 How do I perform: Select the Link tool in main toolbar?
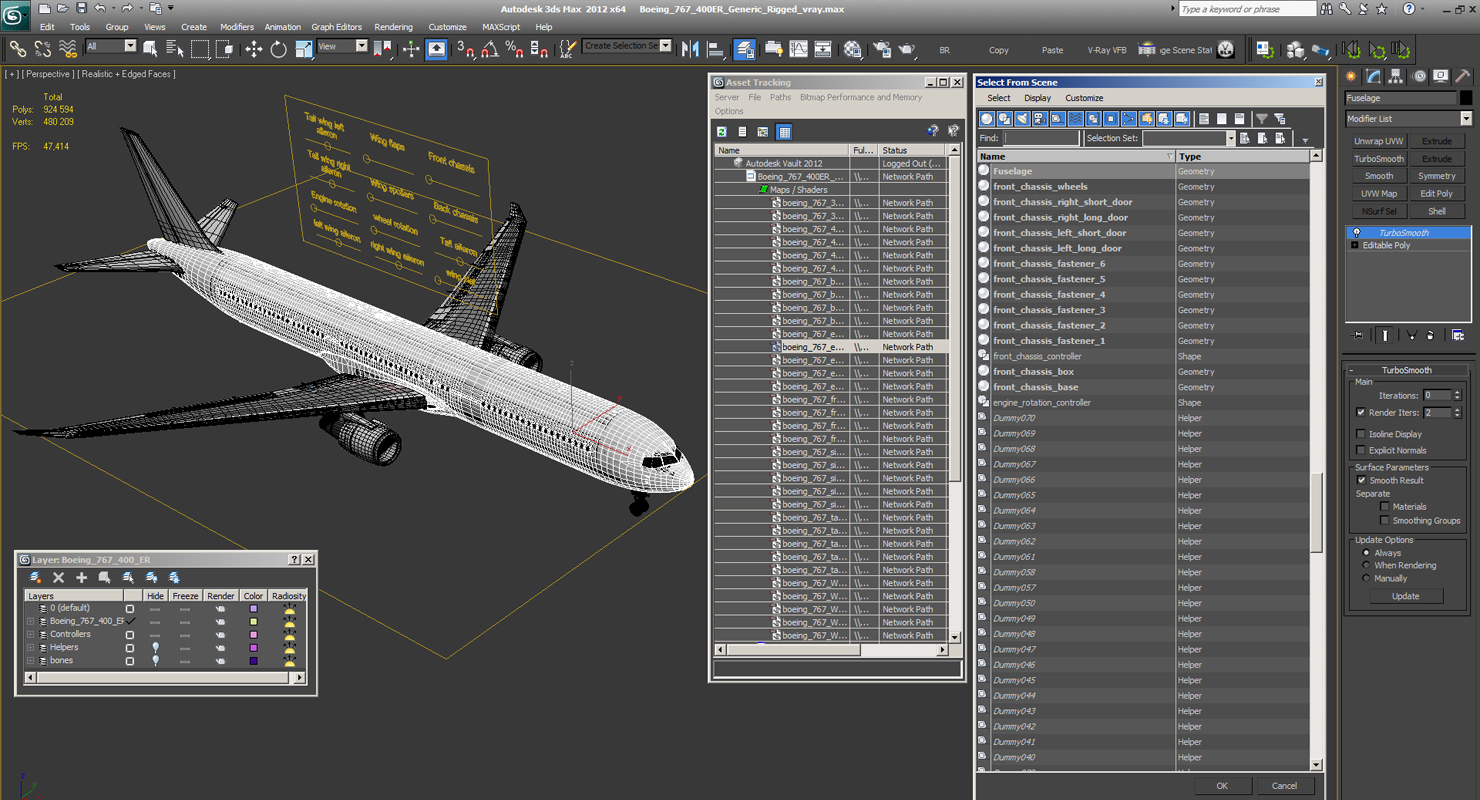point(17,49)
